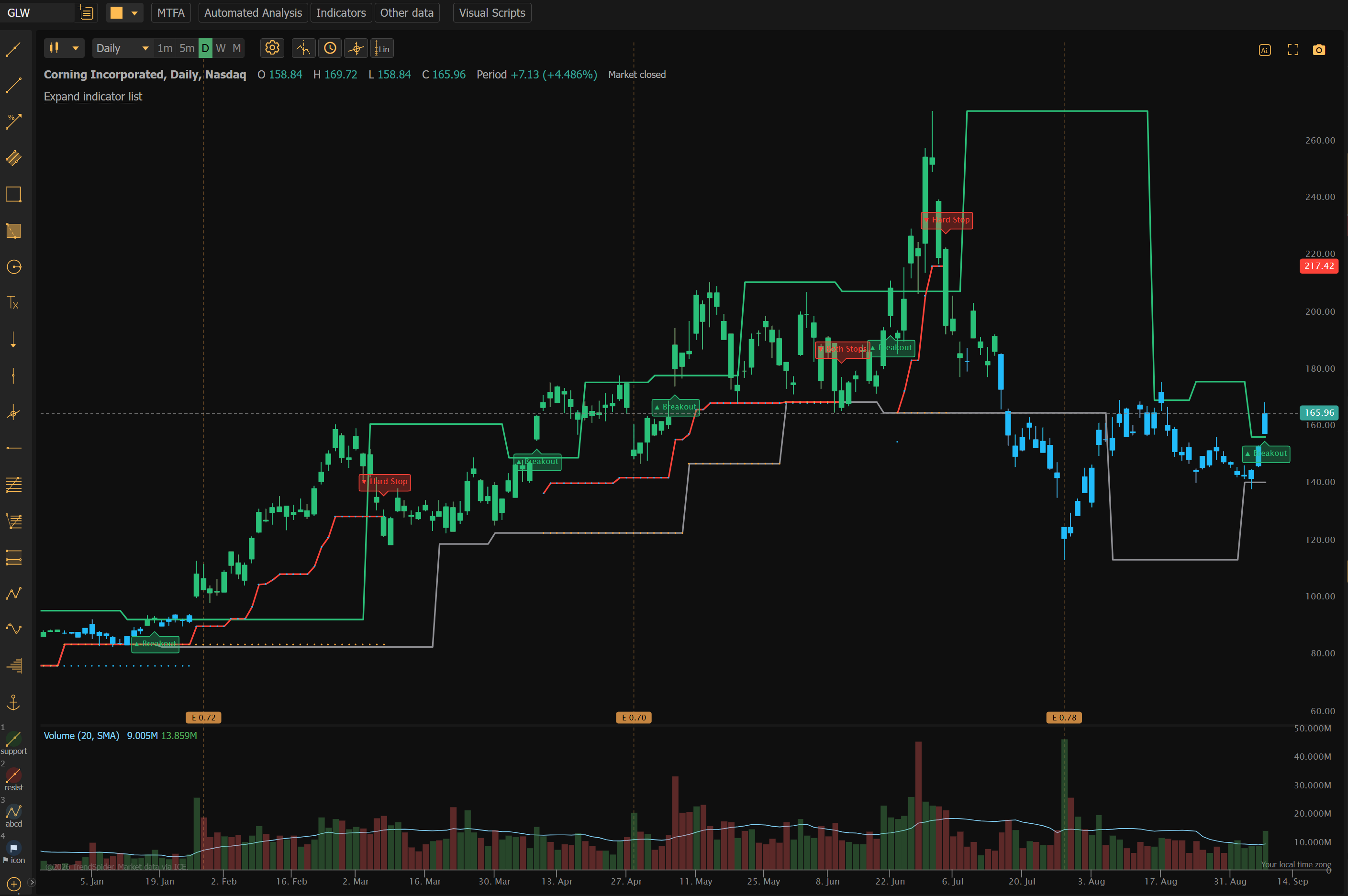
Task: Choose the support line quick tool
Action: click(13, 743)
